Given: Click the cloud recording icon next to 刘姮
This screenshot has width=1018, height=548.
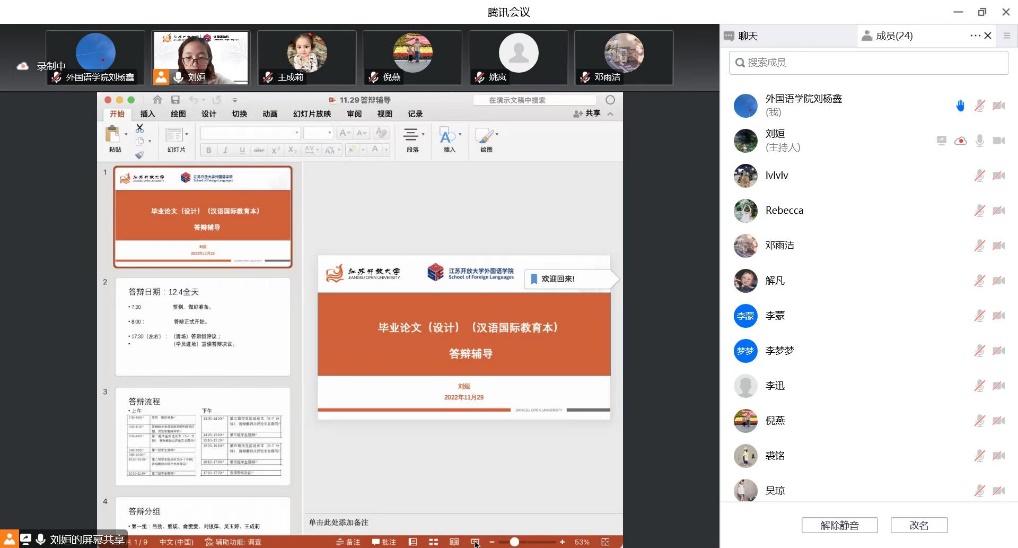Looking at the screenshot, I should tap(960, 141).
